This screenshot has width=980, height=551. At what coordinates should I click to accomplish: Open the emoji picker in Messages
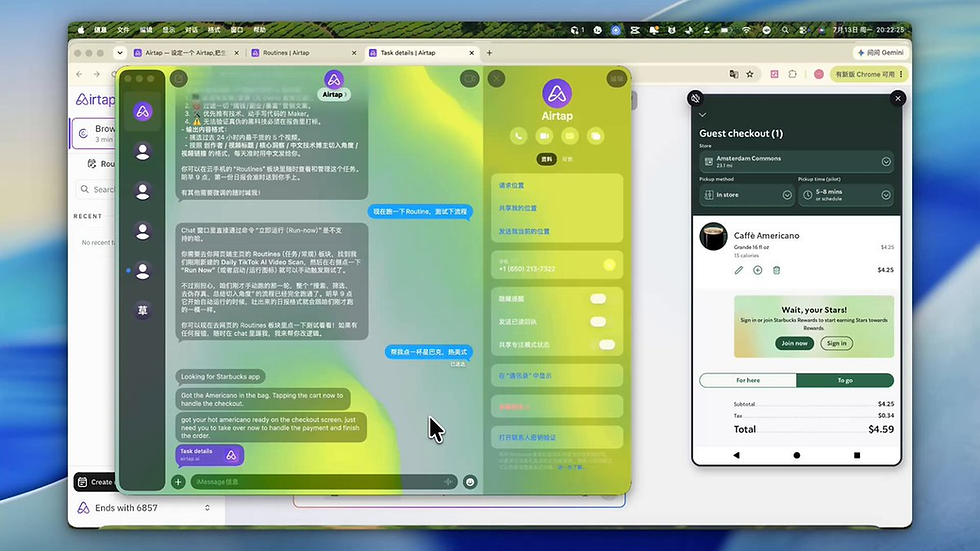pyautogui.click(x=470, y=482)
